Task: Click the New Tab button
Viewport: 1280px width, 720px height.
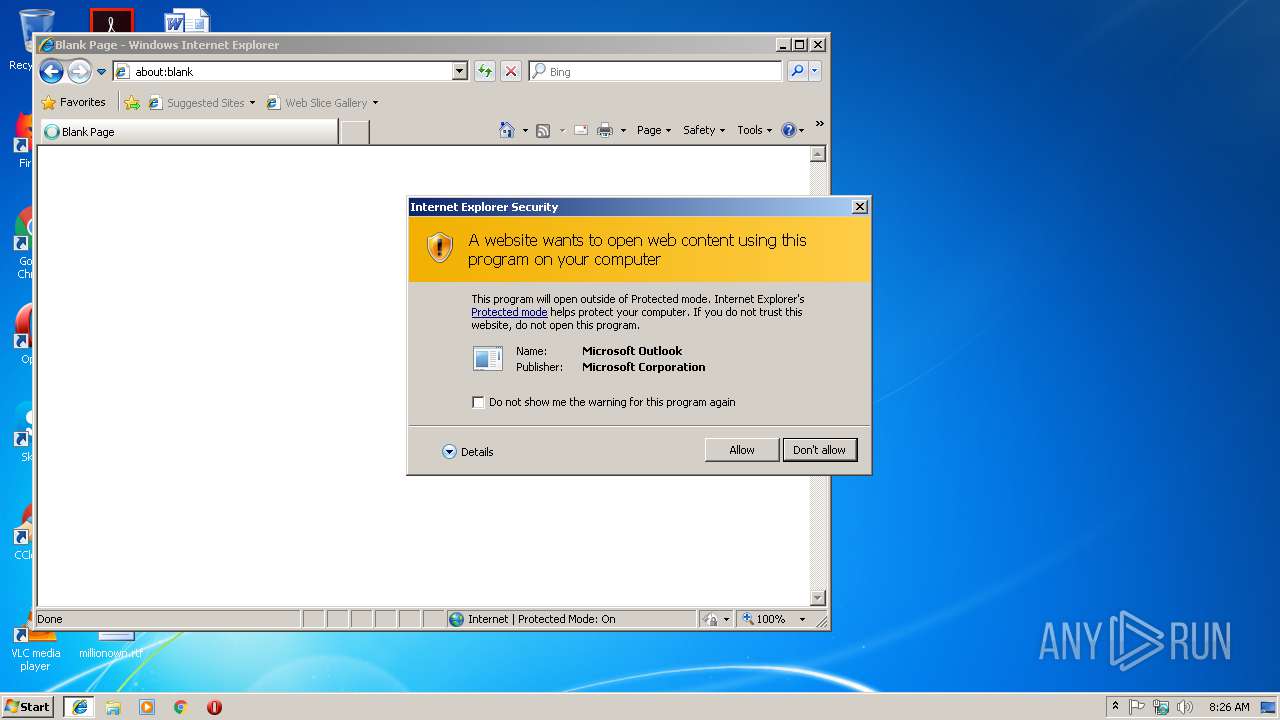Action: click(x=354, y=131)
